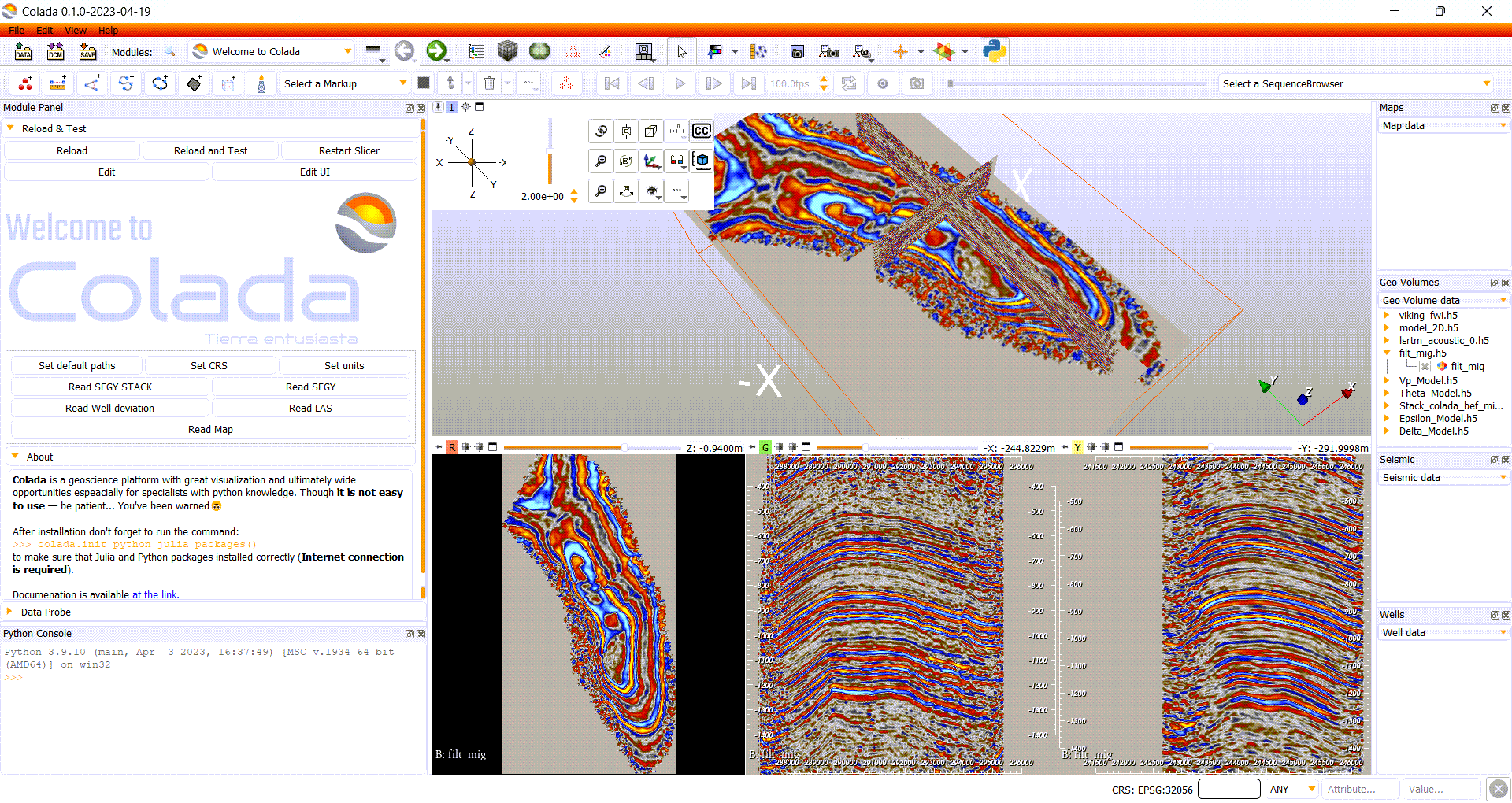Link 3D views with chain icon
The height and width of the screenshot is (803, 1512).
click(x=601, y=131)
